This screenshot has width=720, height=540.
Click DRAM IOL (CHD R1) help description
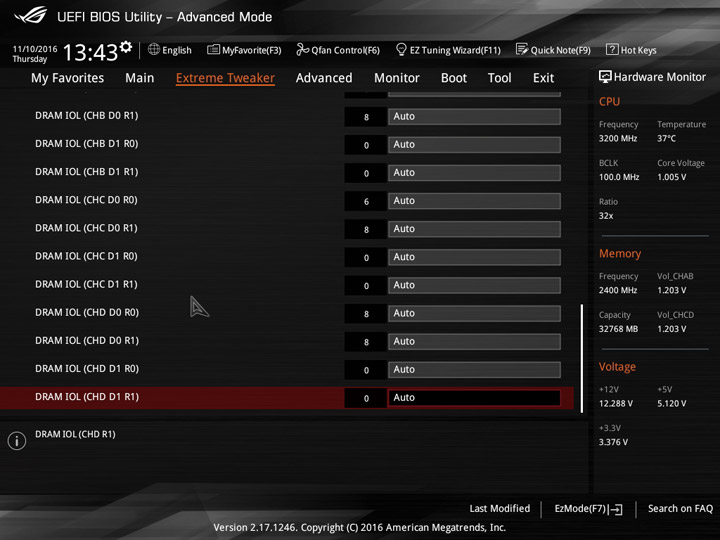click(x=75, y=434)
